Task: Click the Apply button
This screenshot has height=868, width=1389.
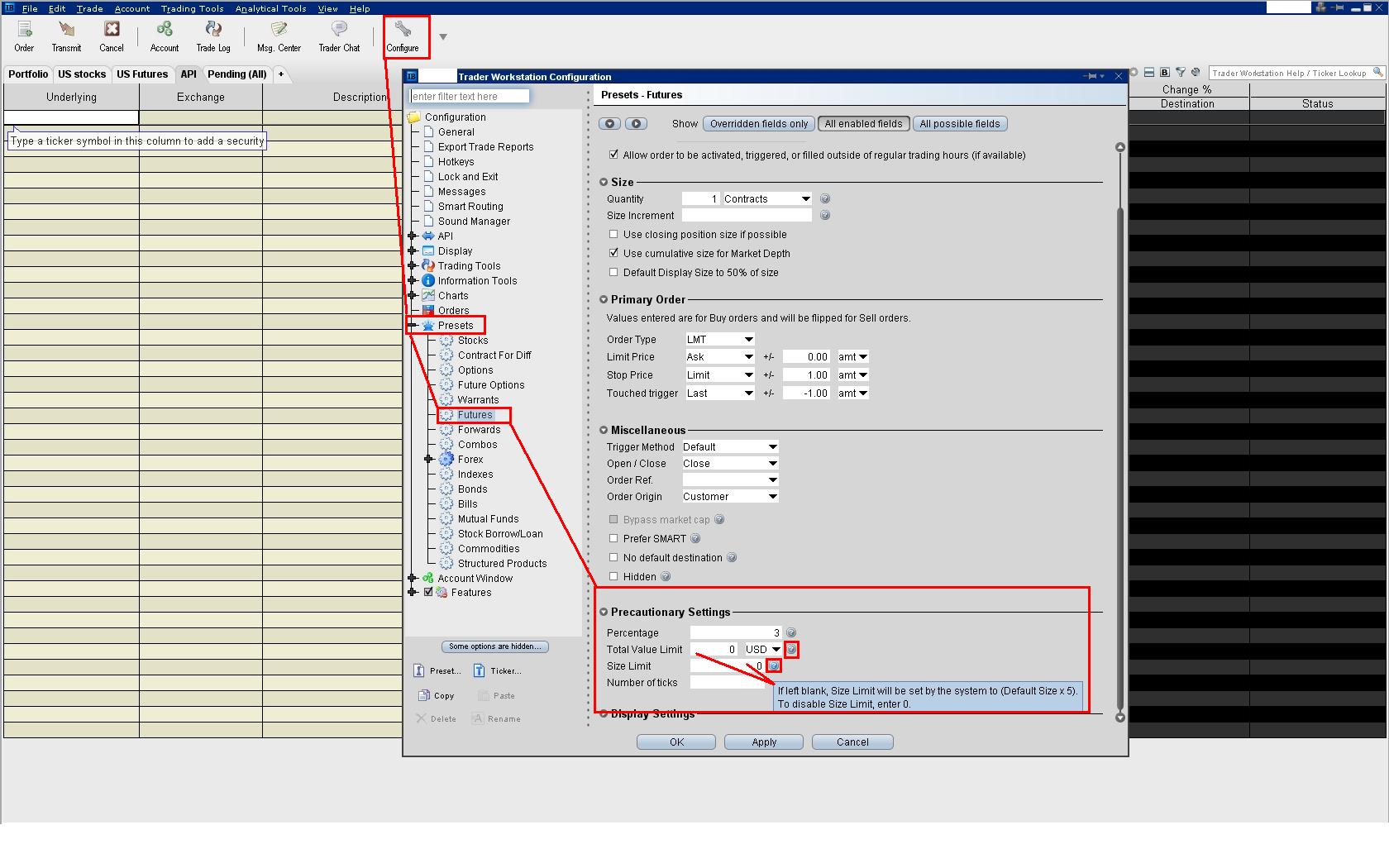Action: 764,742
